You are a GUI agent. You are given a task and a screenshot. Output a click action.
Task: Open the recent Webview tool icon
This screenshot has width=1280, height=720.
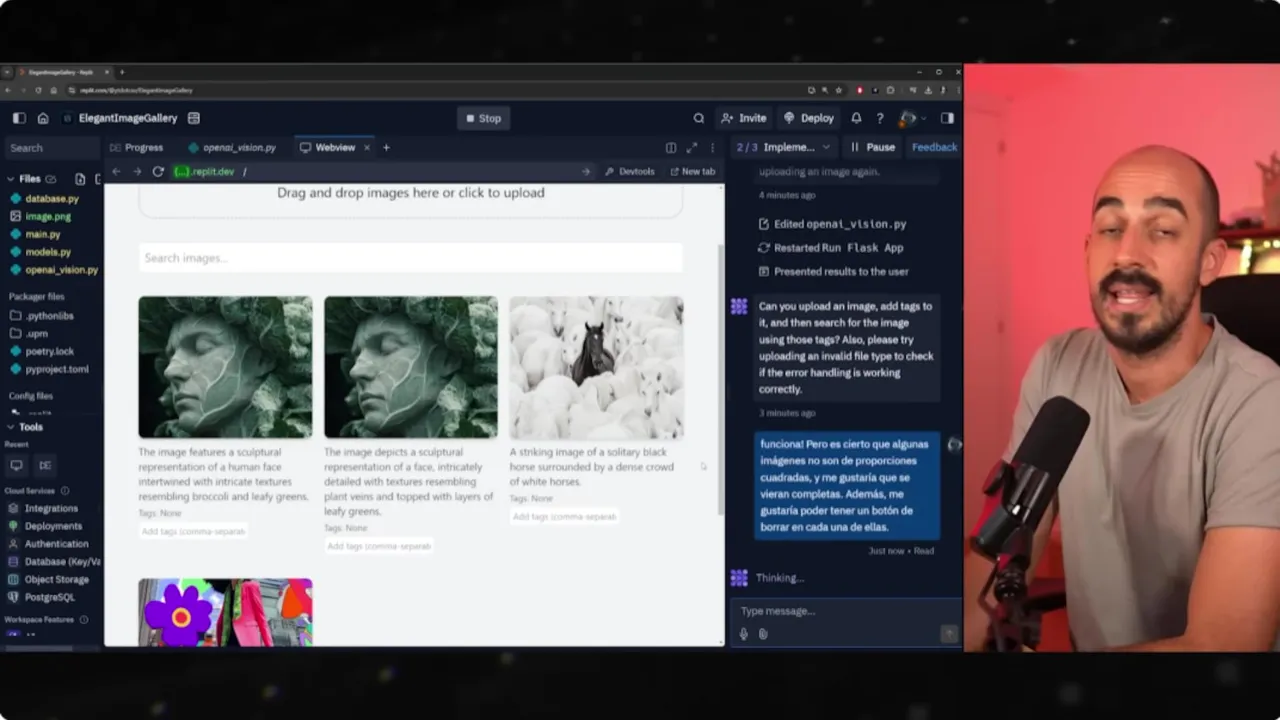pos(16,465)
